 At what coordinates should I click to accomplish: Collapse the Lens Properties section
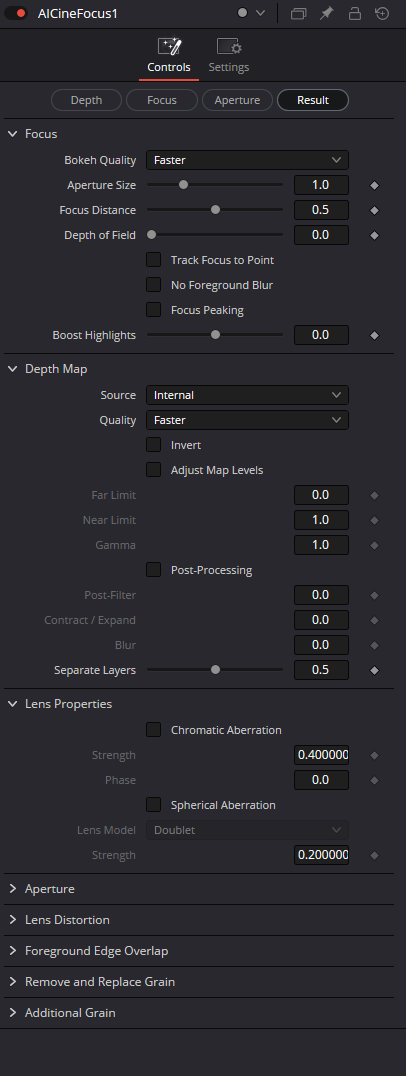click(12, 703)
